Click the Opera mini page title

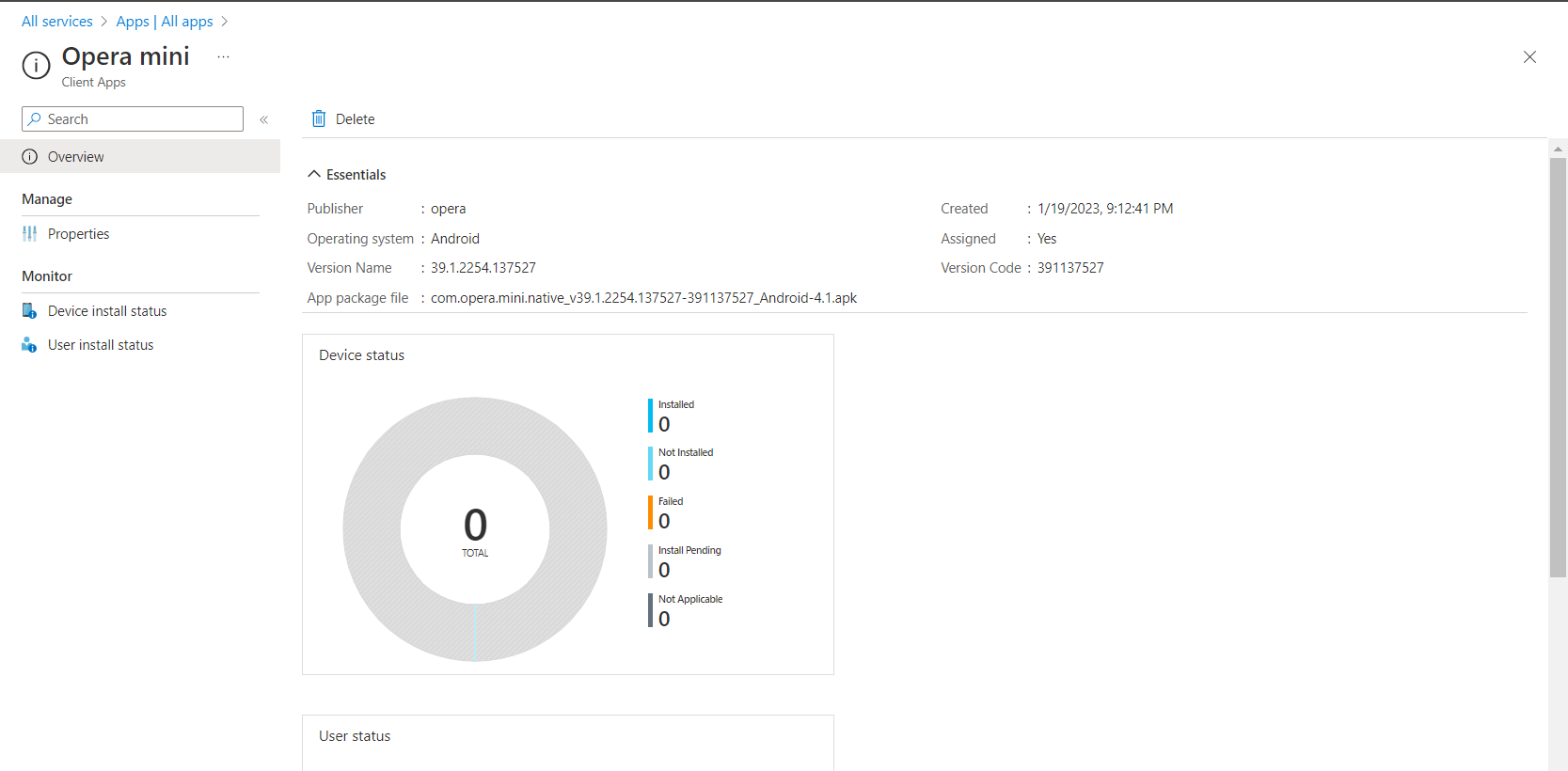point(126,56)
